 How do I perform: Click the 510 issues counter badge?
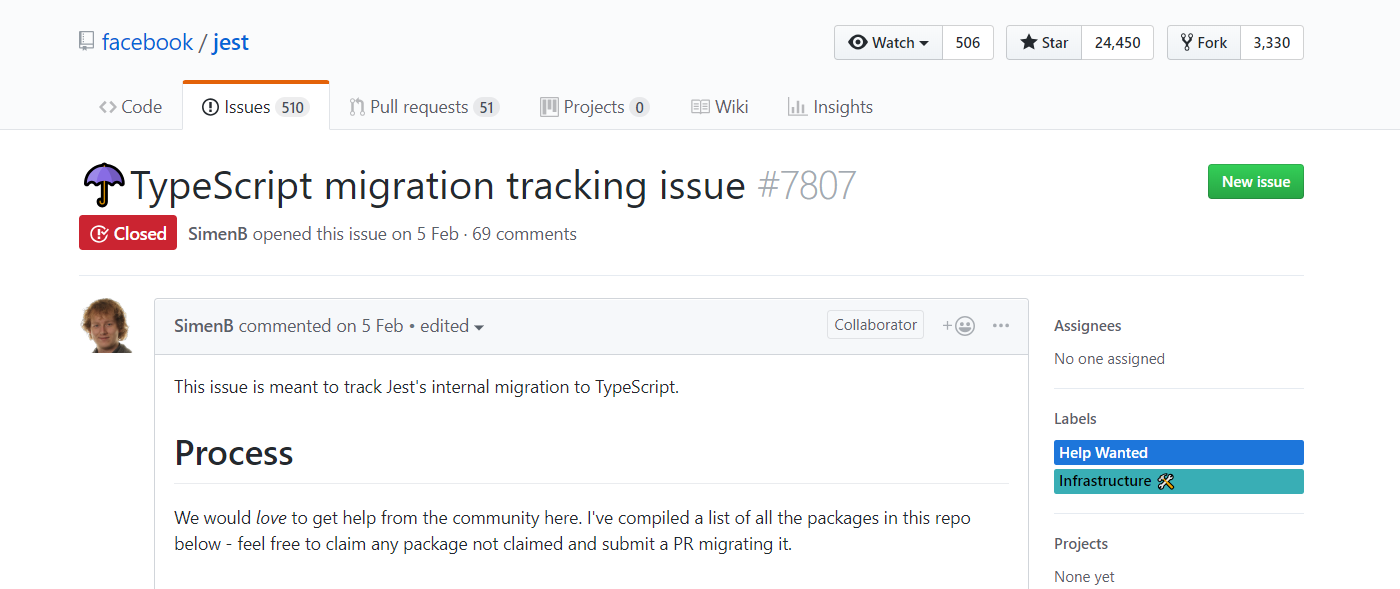point(293,108)
